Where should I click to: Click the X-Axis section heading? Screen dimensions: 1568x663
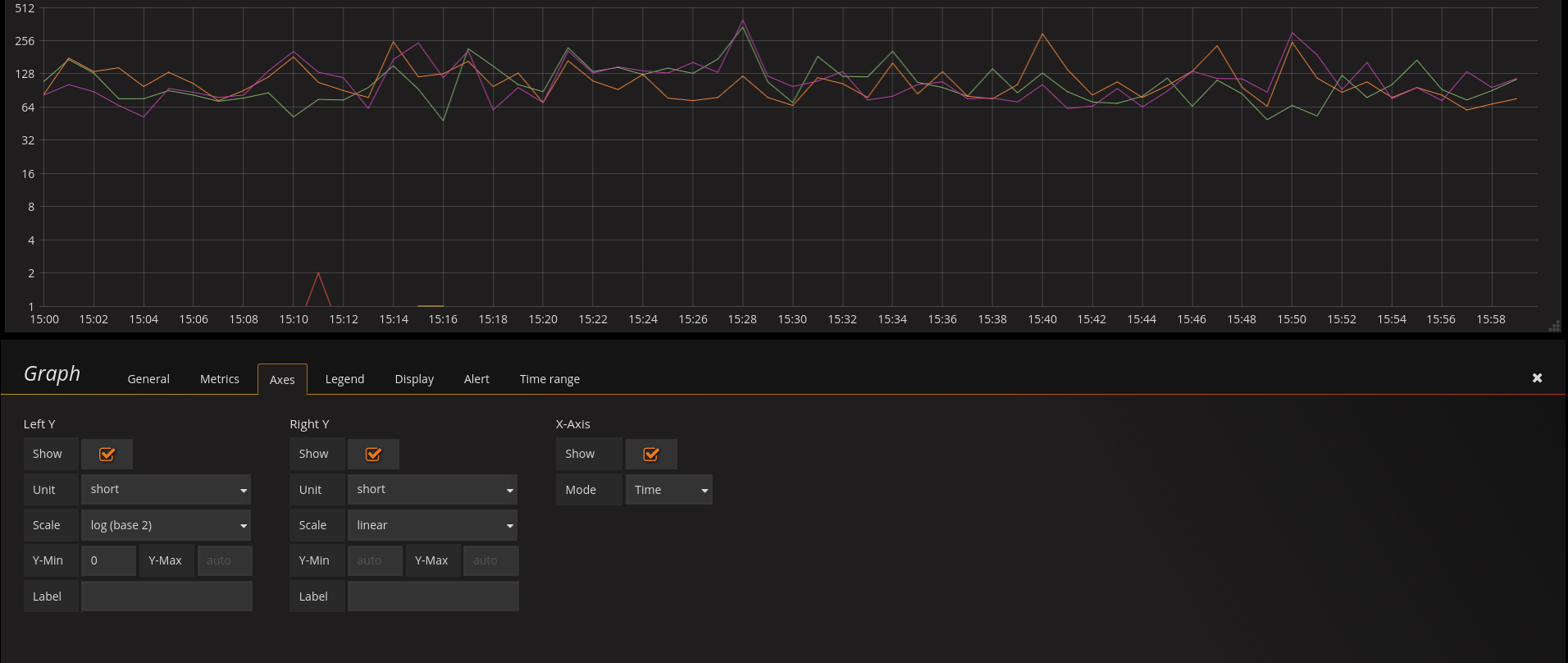pos(573,424)
